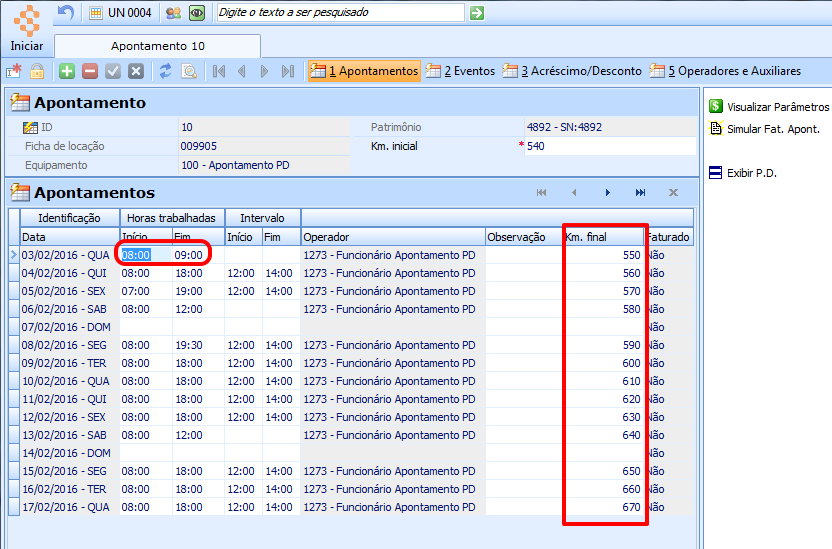This screenshot has width=832, height=549.
Task: Click the X icon in Apontamentos header
Action: pyautogui.click(x=673, y=193)
